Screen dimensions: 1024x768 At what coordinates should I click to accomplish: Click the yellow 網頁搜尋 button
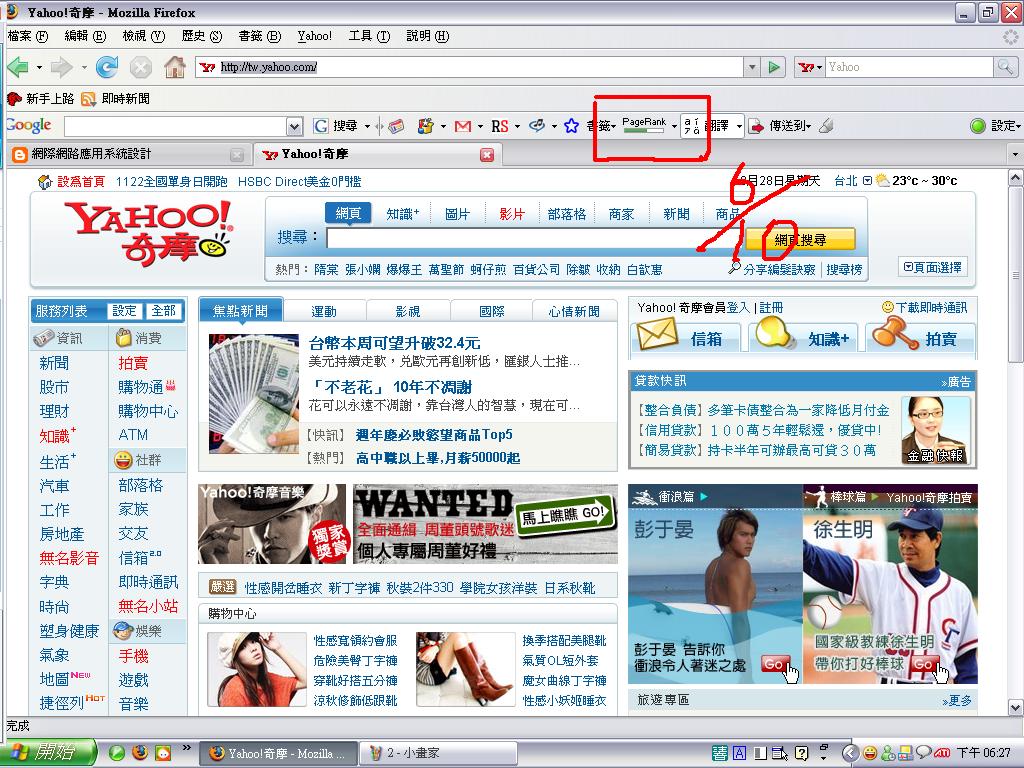click(x=800, y=240)
